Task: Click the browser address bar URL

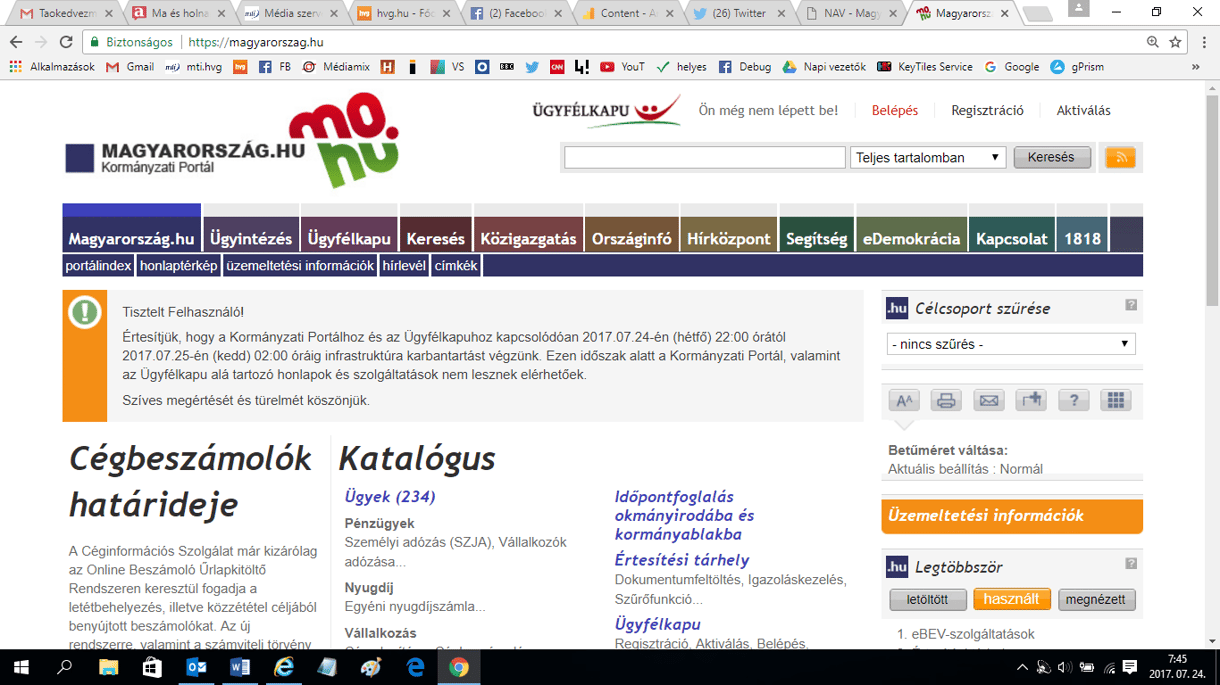Action: pyautogui.click(x=256, y=42)
